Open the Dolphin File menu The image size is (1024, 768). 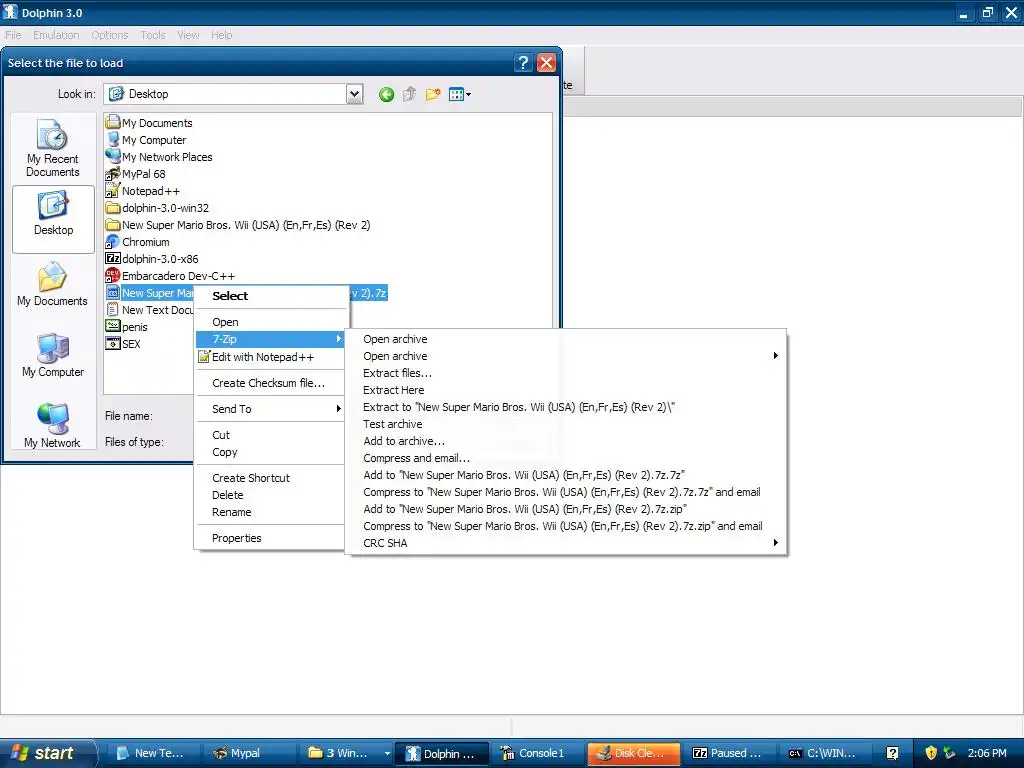13,35
